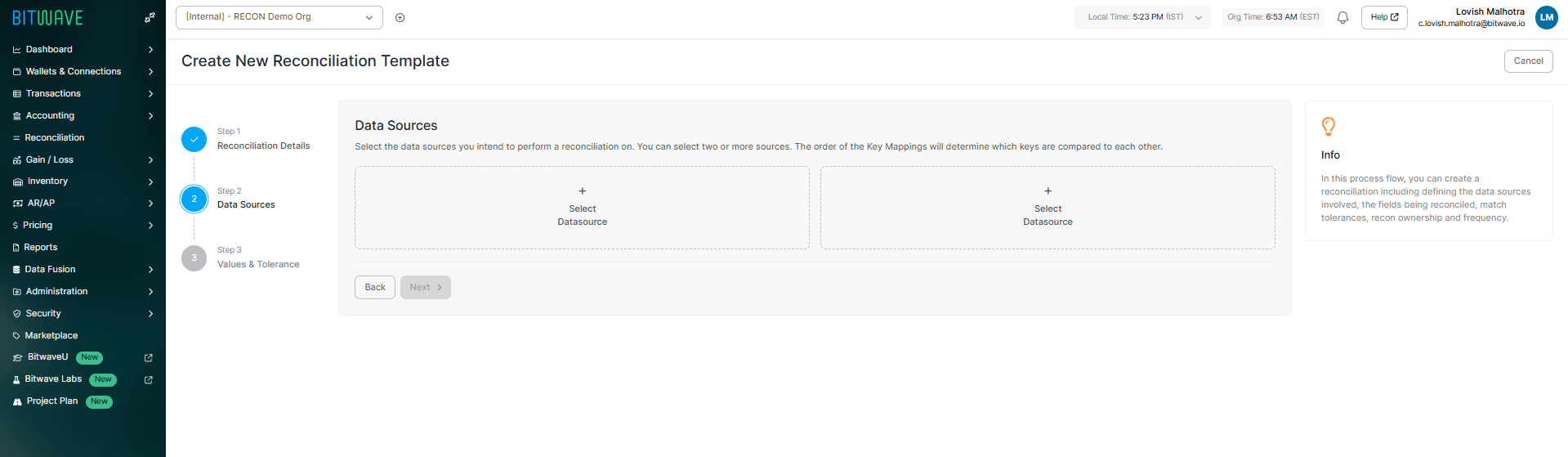This screenshot has height=457, width=1568.
Task: Click the Project Plan icon
Action: coord(17,402)
